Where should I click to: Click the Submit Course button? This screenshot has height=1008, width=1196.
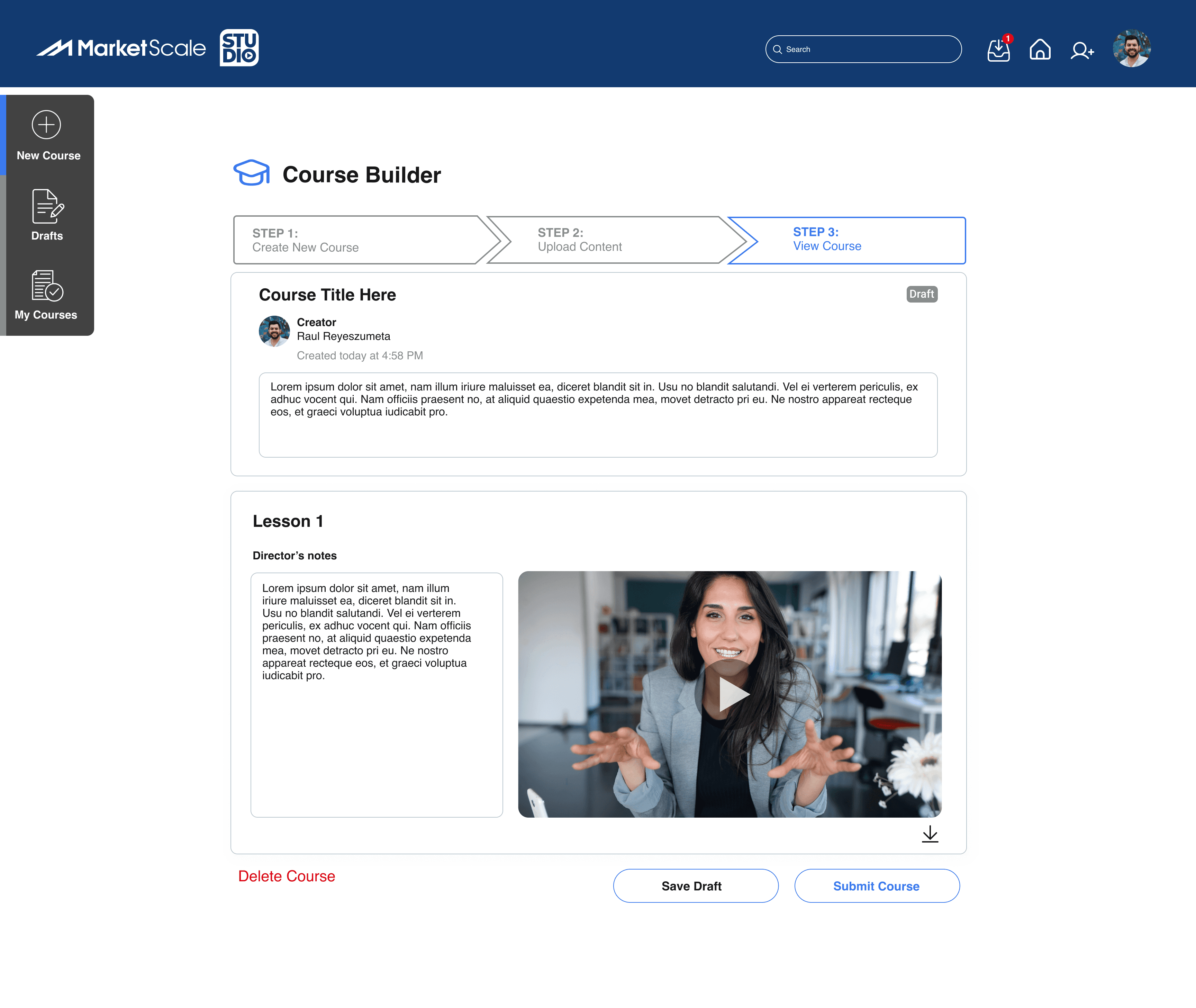[x=877, y=886]
